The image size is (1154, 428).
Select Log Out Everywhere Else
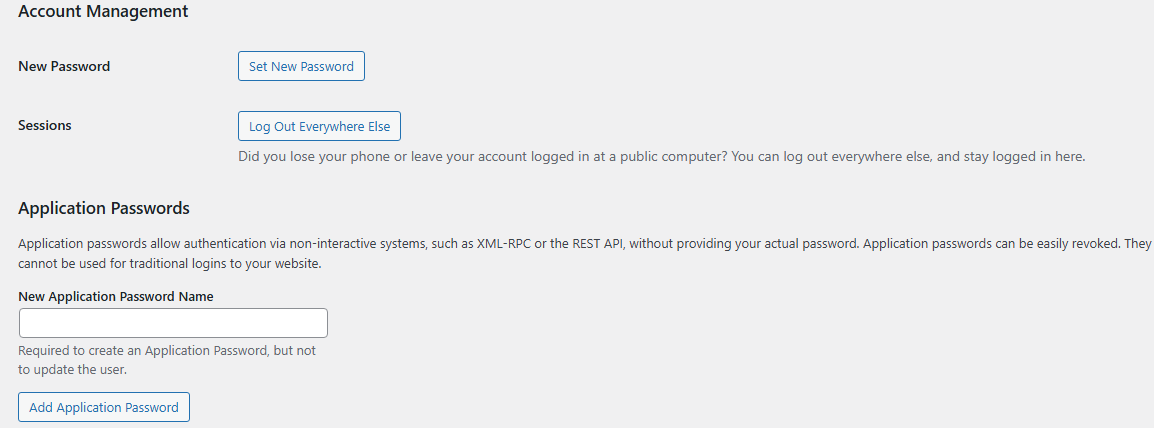coord(319,126)
